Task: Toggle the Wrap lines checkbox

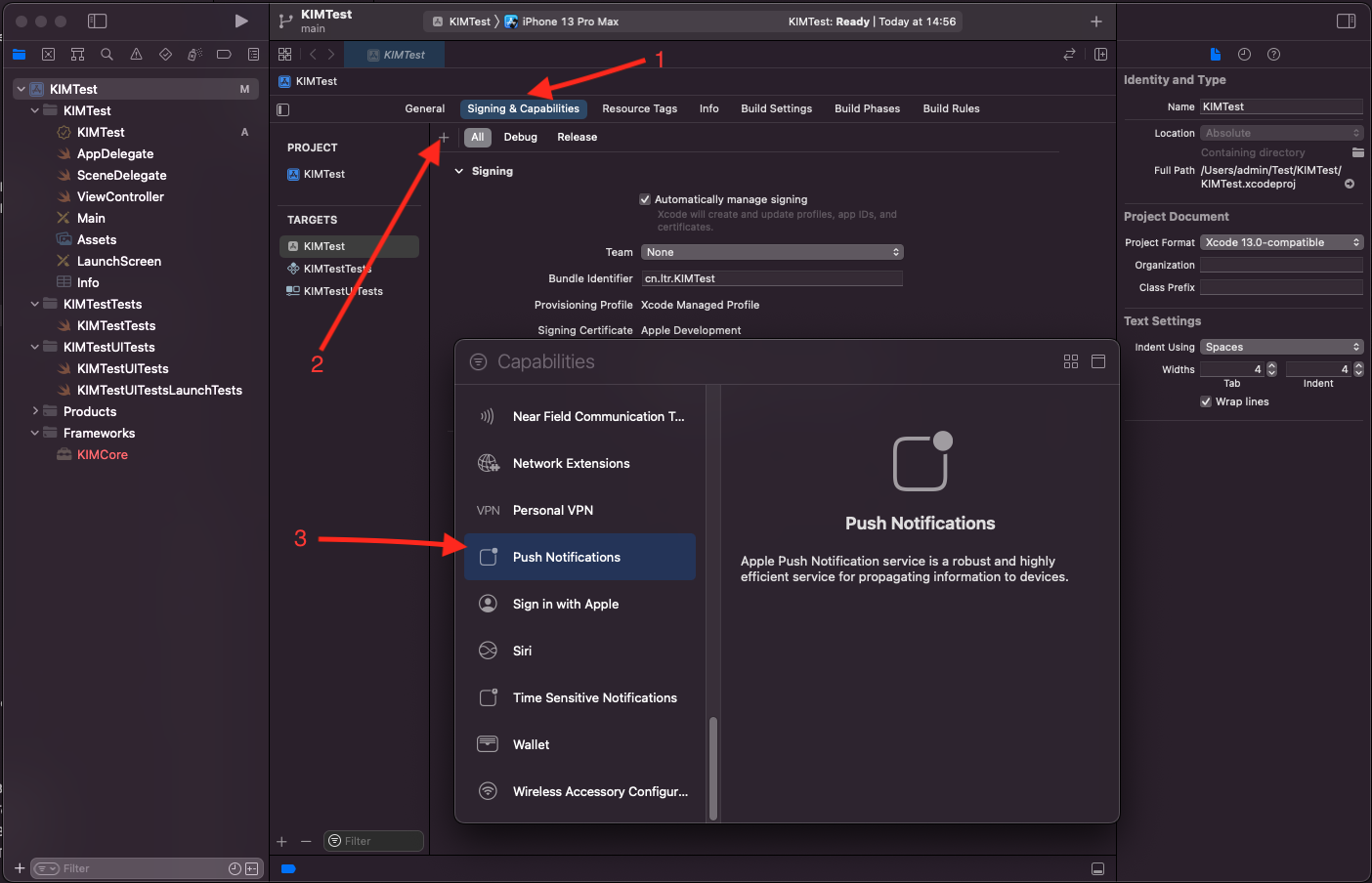Action: (x=1206, y=401)
